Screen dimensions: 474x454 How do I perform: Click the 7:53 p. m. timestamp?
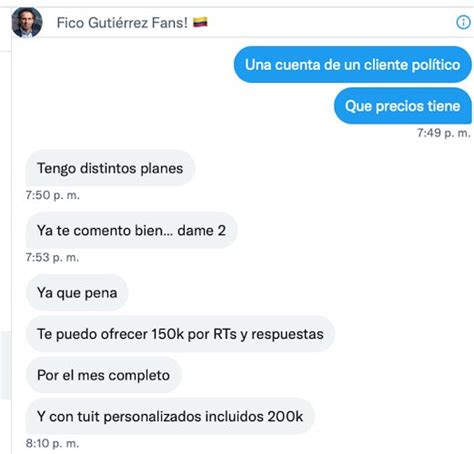tap(53, 257)
